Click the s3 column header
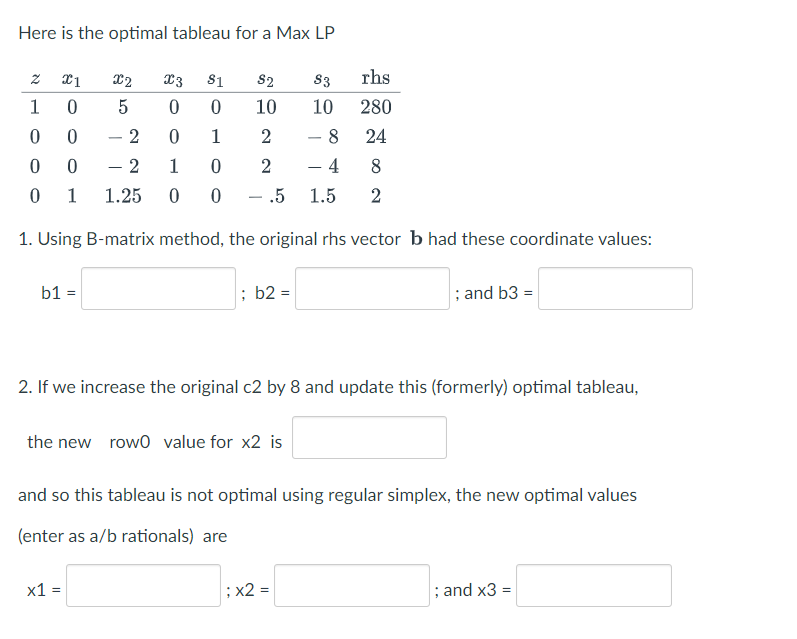797x639 pixels. (x=322, y=79)
